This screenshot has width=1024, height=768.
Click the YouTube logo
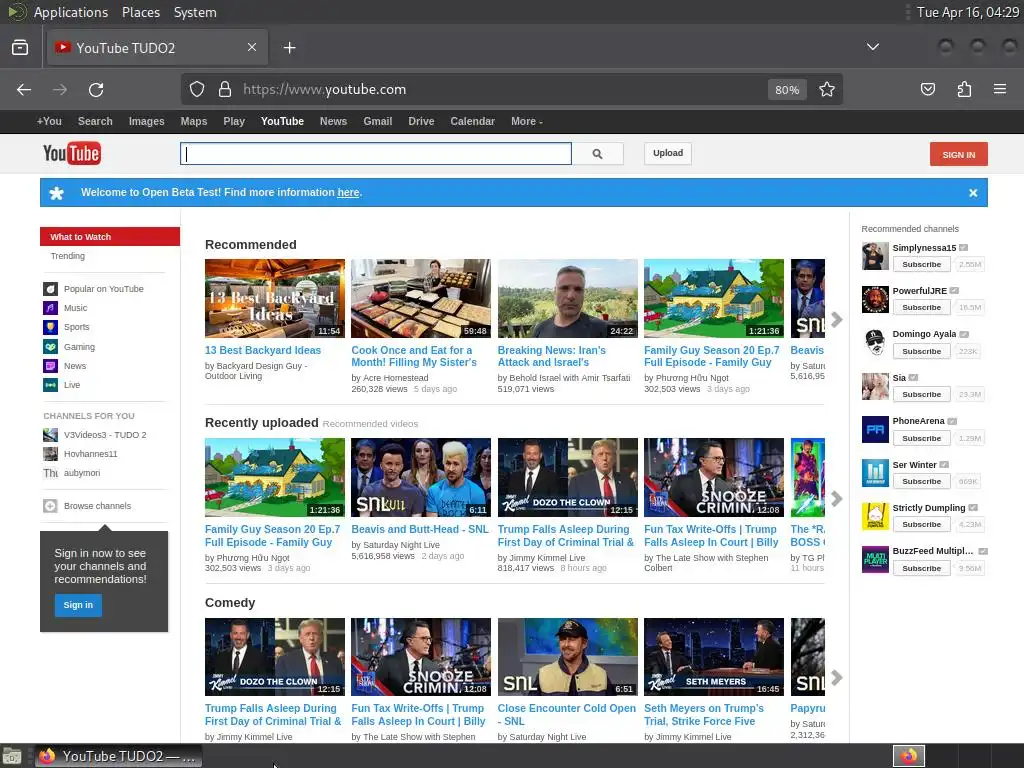72,153
